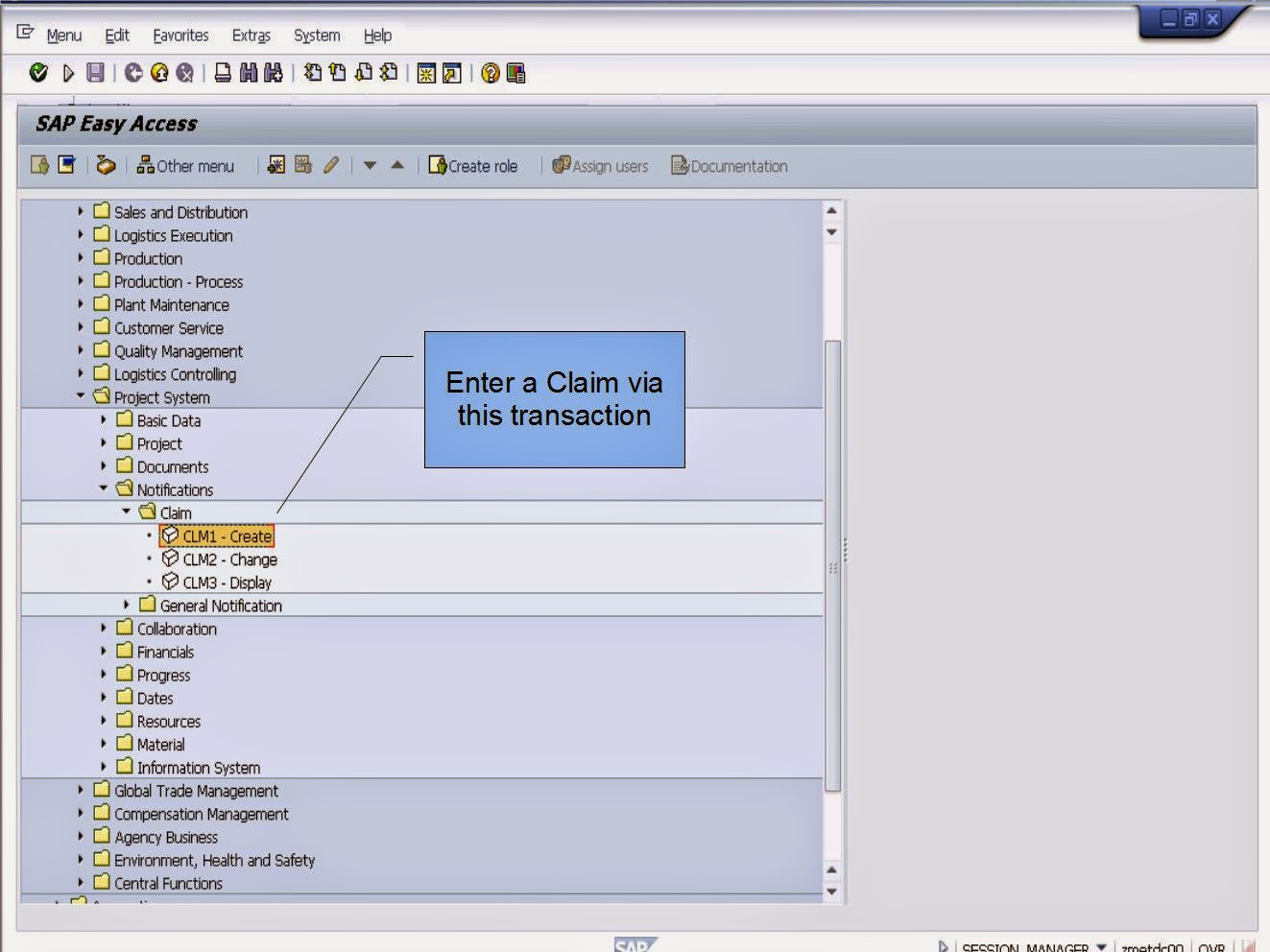Screen dimensions: 1270x952
Task: Click the green Enter checkmark icon
Action: pyautogui.click(x=38, y=73)
